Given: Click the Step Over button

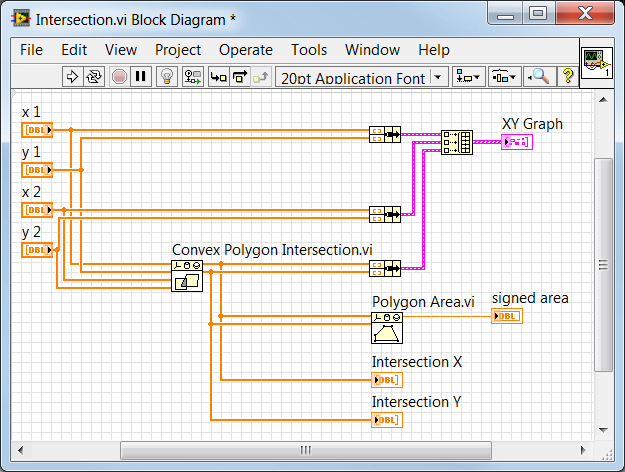Looking at the screenshot, I should pos(240,76).
